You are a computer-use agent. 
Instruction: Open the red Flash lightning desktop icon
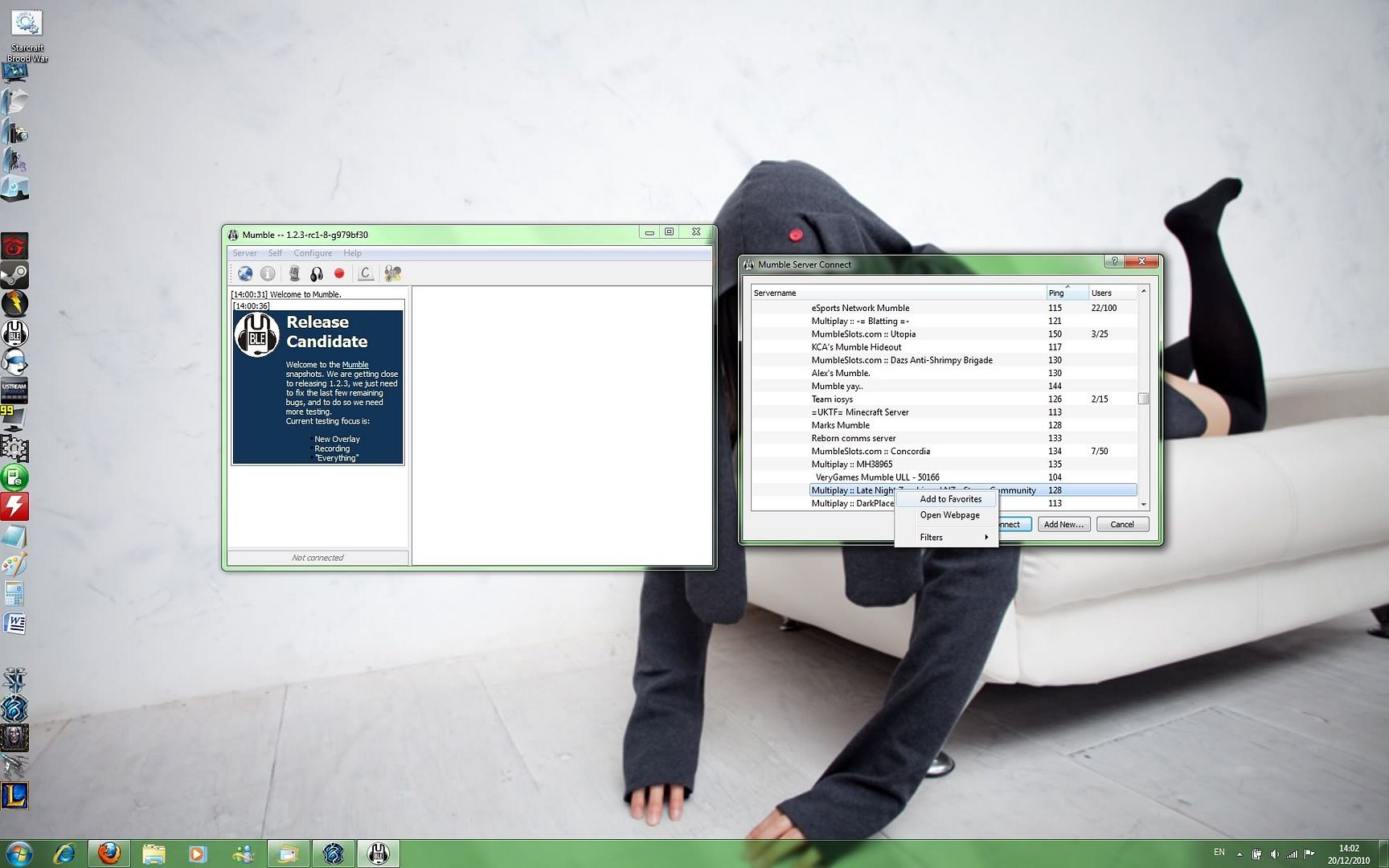pos(14,506)
